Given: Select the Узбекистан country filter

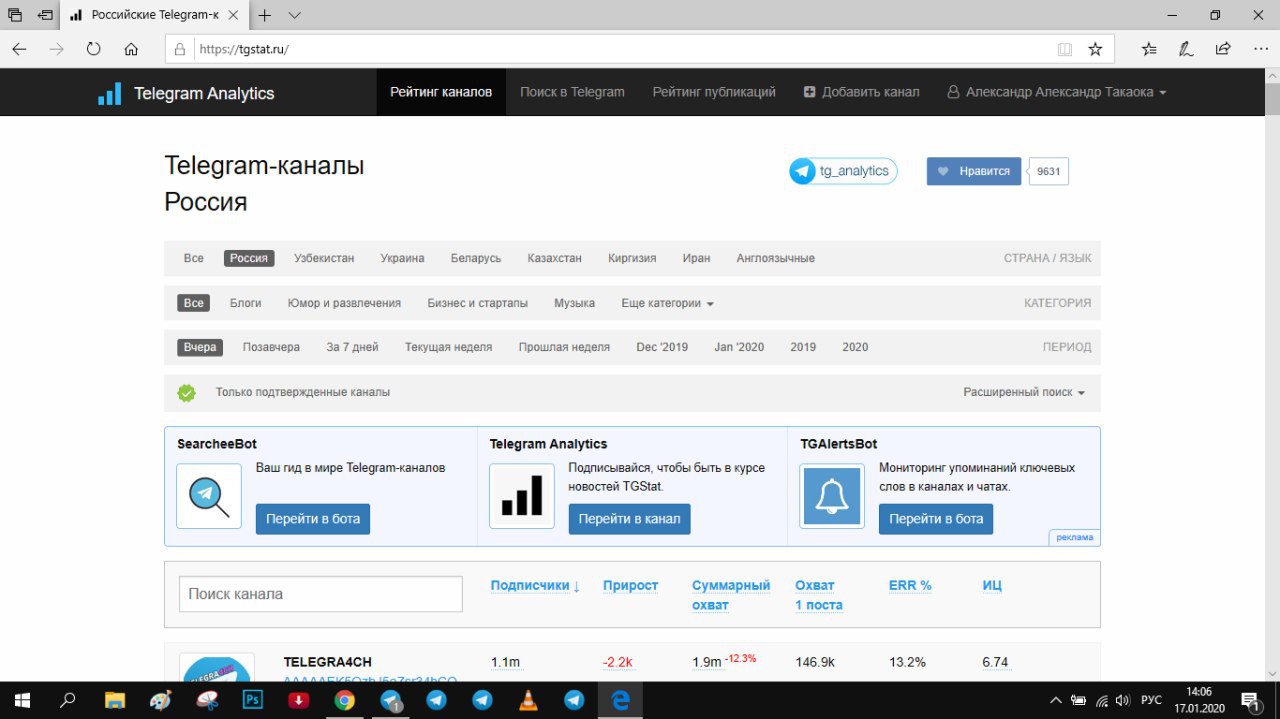Looking at the screenshot, I should point(324,258).
